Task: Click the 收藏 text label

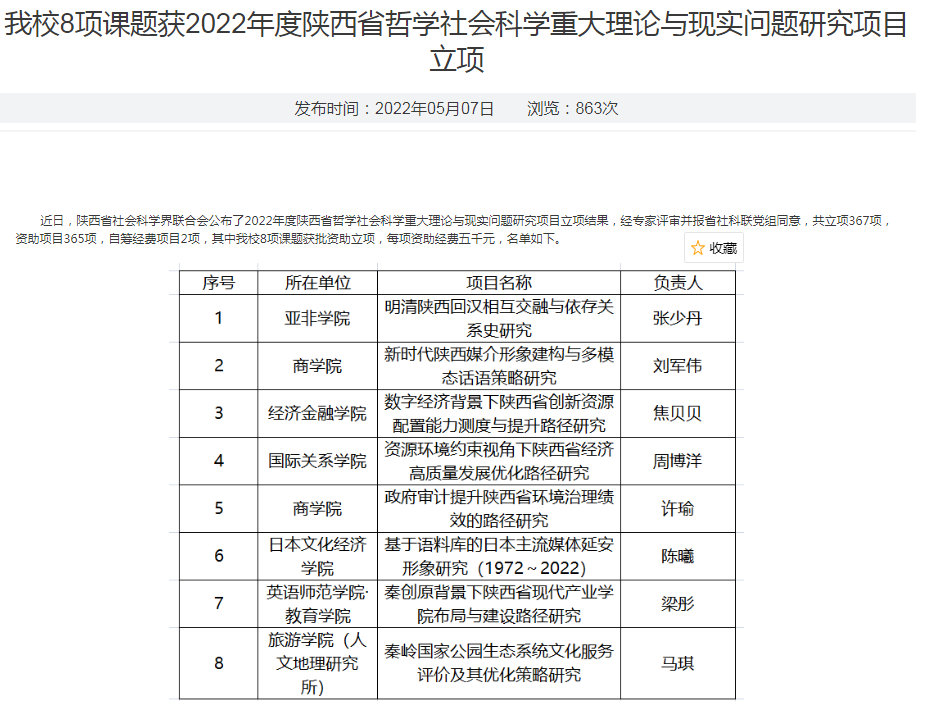Action: 723,248
